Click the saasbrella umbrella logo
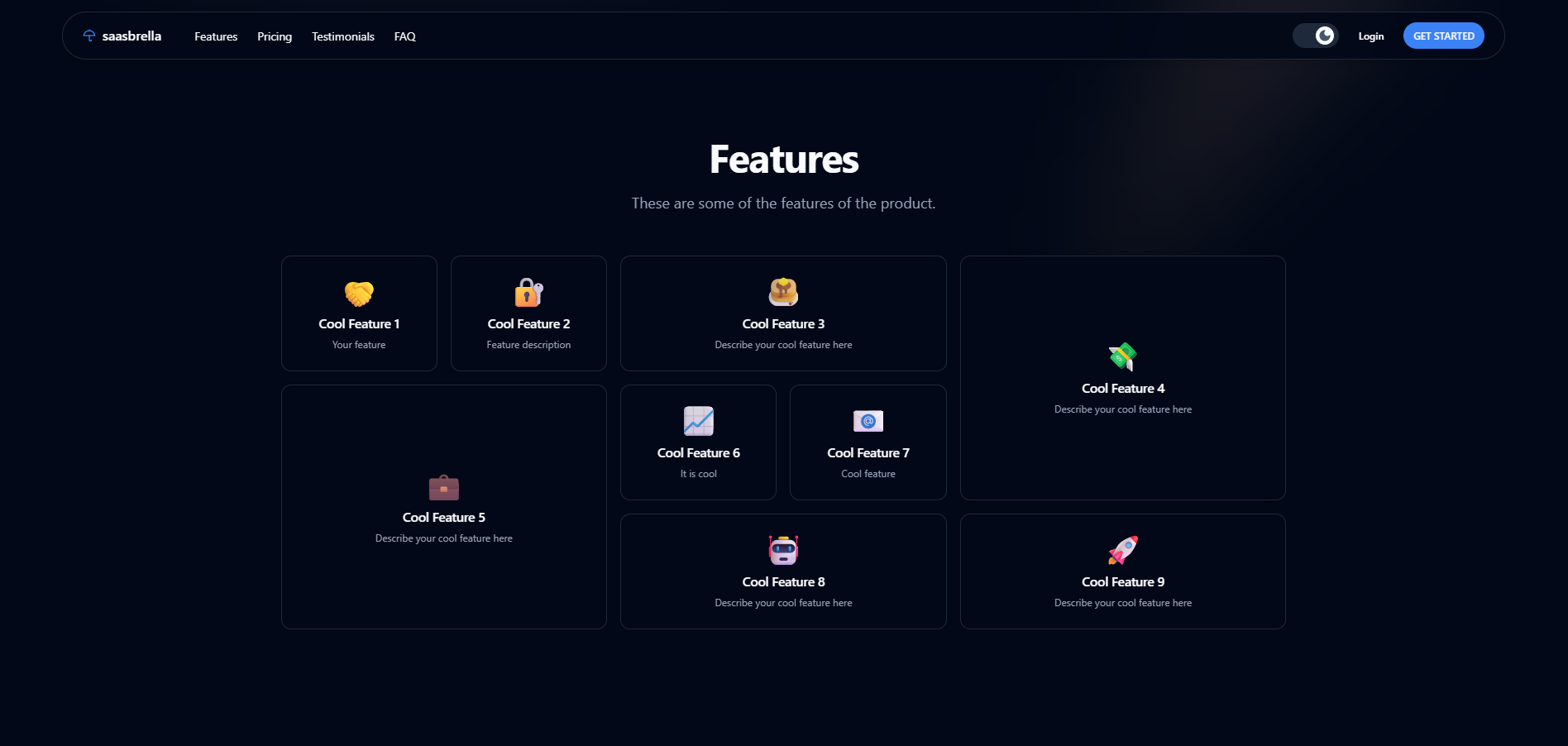1568x746 pixels. coord(89,35)
